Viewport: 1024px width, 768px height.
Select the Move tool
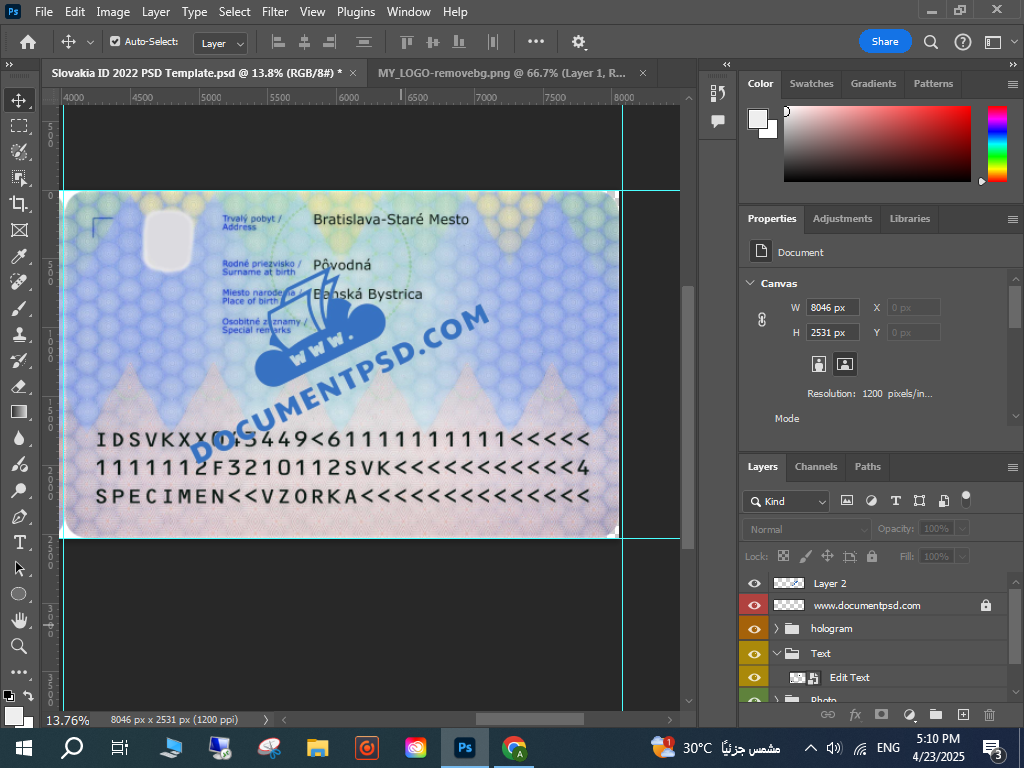pos(19,100)
